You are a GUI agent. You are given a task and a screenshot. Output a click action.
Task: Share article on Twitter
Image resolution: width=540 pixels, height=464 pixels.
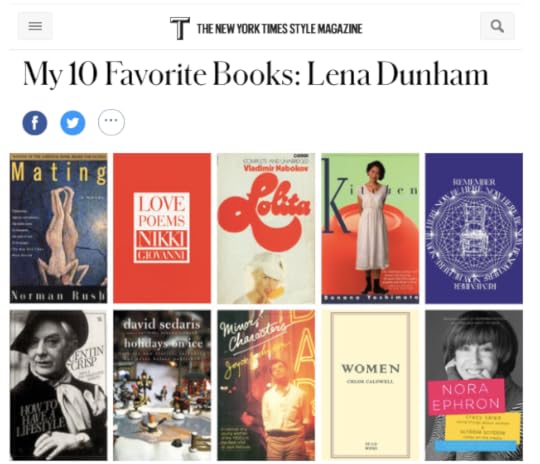73,123
